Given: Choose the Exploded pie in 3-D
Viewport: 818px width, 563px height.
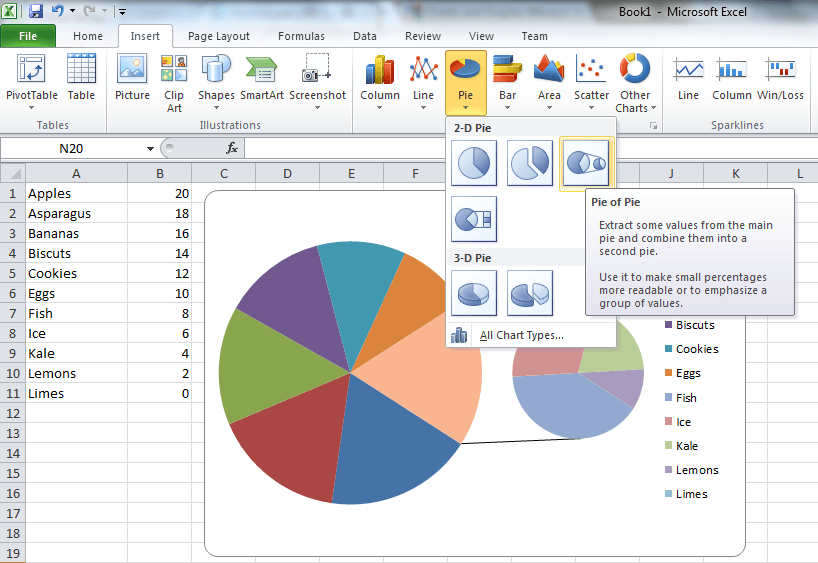Looking at the screenshot, I should (530, 293).
